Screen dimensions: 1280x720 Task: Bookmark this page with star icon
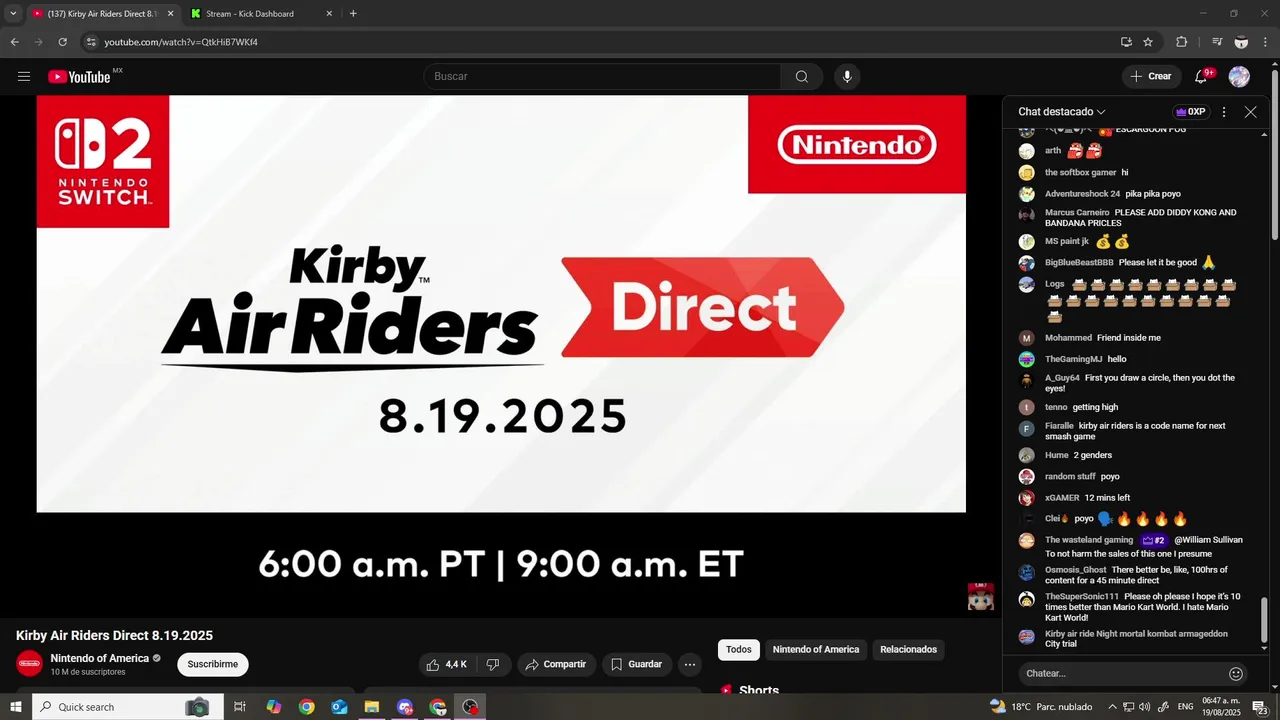coord(1148,42)
